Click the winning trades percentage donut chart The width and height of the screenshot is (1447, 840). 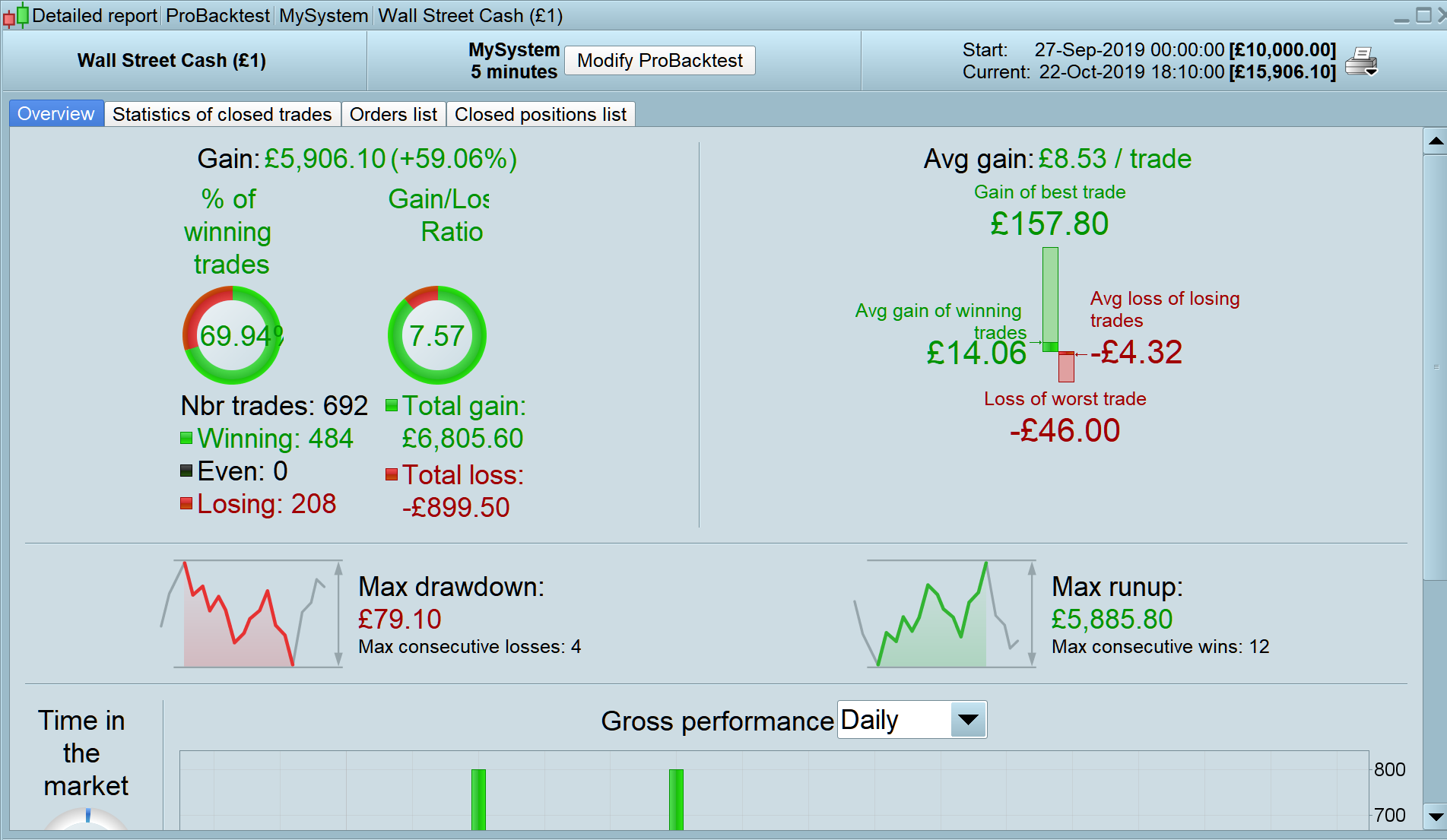coord(232,335)
